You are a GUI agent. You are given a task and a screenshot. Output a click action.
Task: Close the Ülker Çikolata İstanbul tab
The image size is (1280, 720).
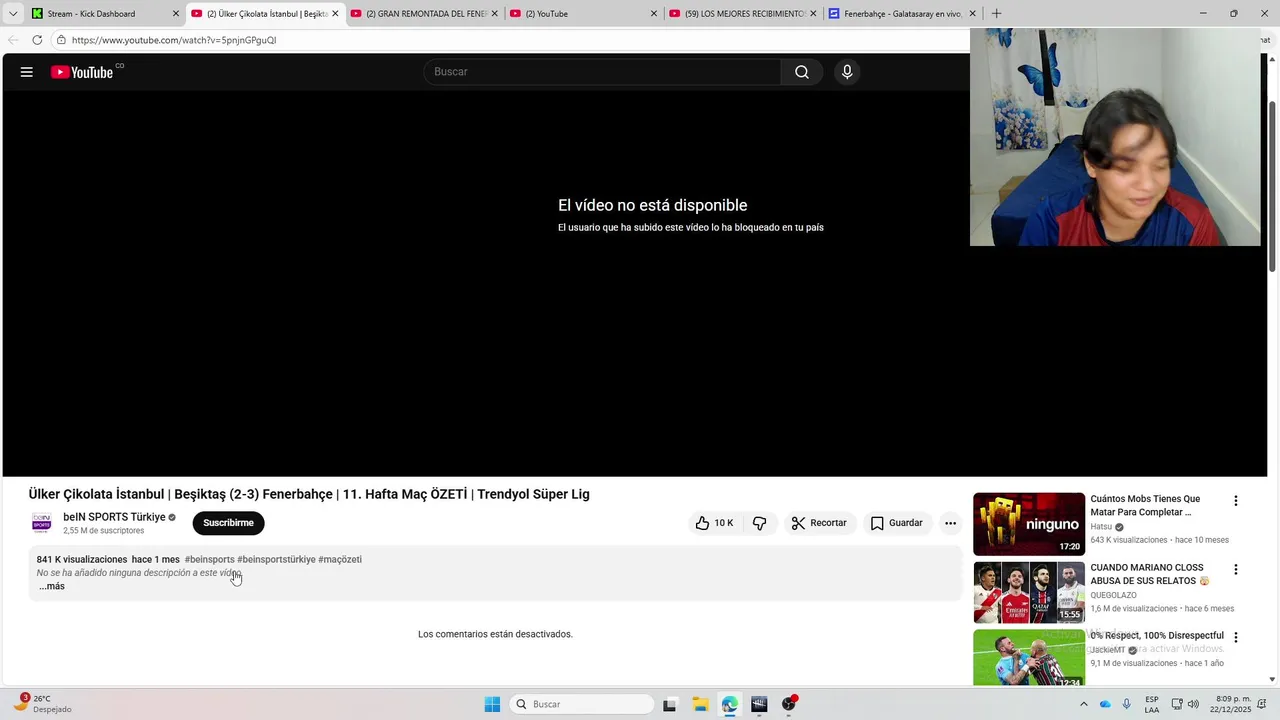(335, 14)
